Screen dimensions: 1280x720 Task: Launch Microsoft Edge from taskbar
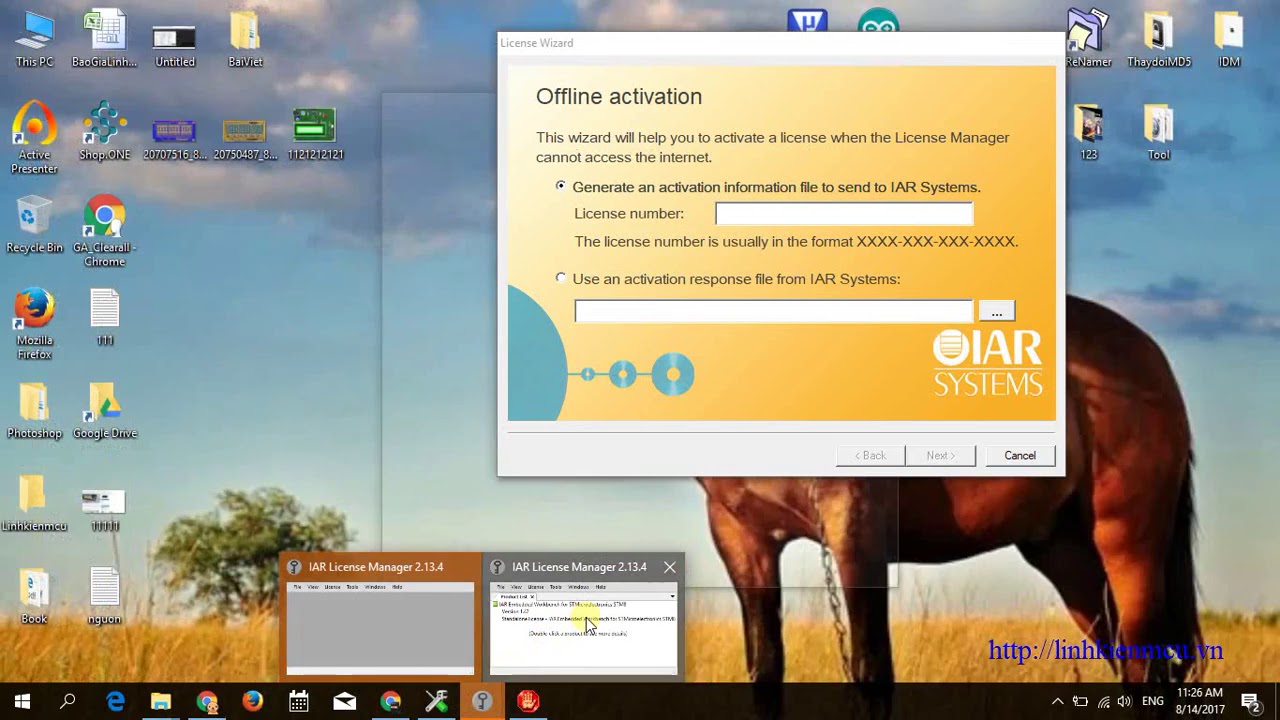coord(115,702)
